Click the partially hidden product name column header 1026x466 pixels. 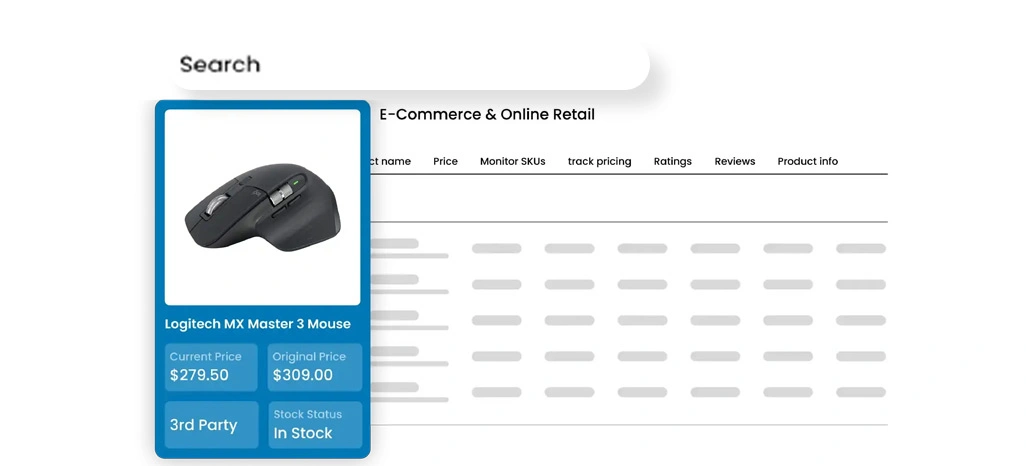click(x=391, y=161)
